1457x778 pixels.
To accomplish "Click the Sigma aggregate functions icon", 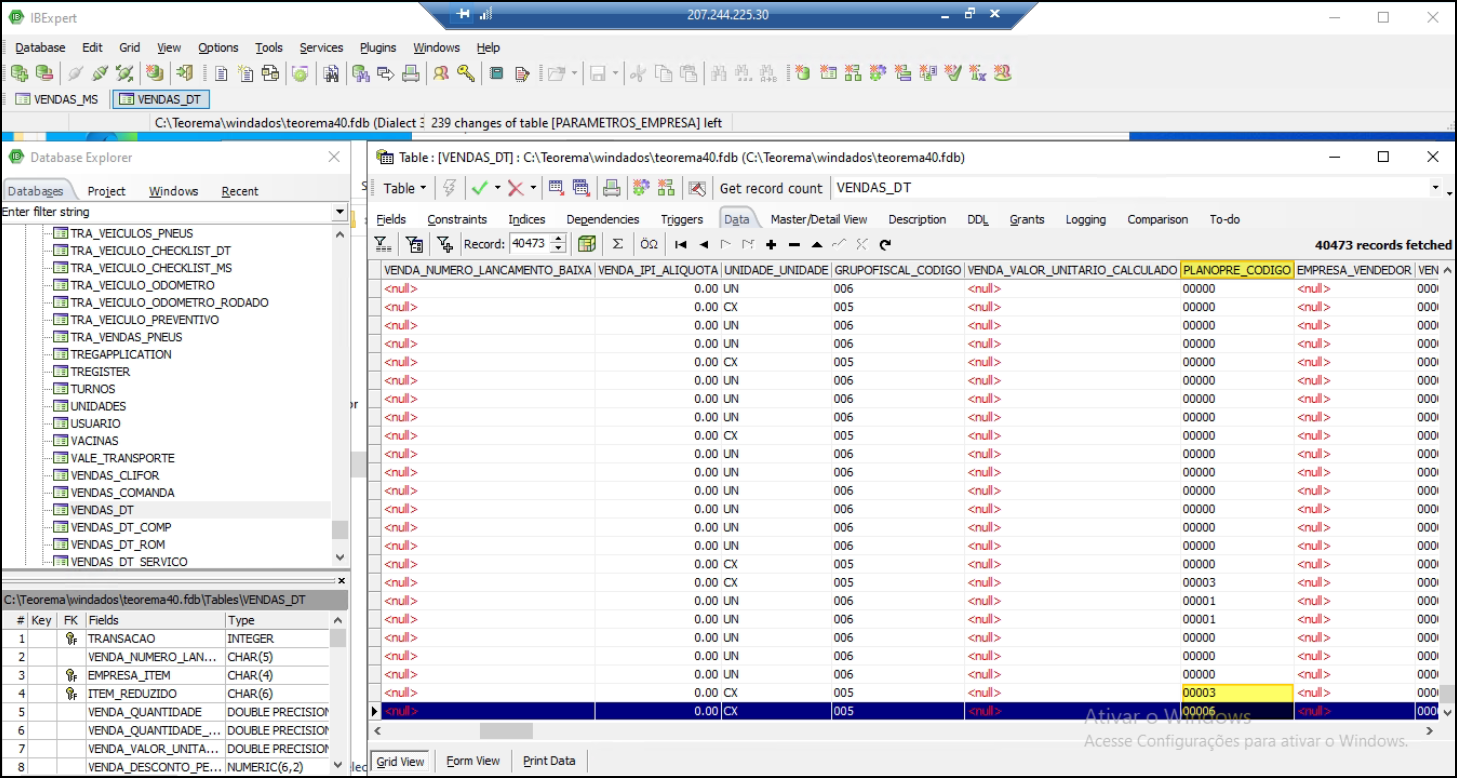I will [x=618, y=244].
